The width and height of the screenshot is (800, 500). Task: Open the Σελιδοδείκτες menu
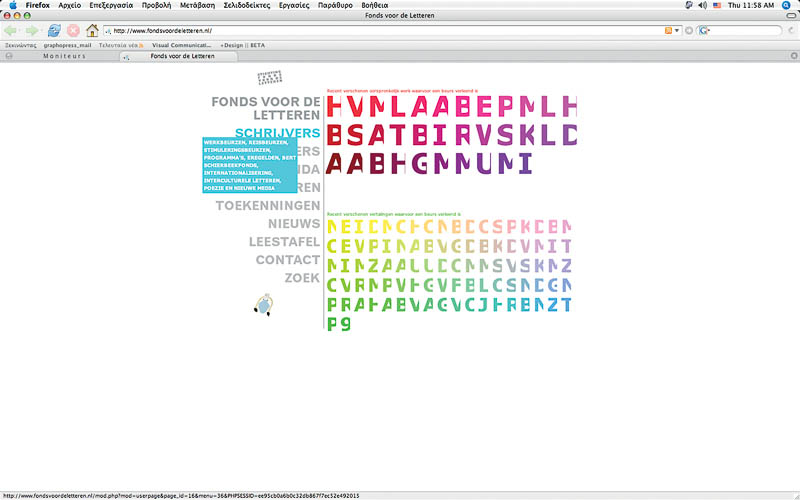coord(247,5)
